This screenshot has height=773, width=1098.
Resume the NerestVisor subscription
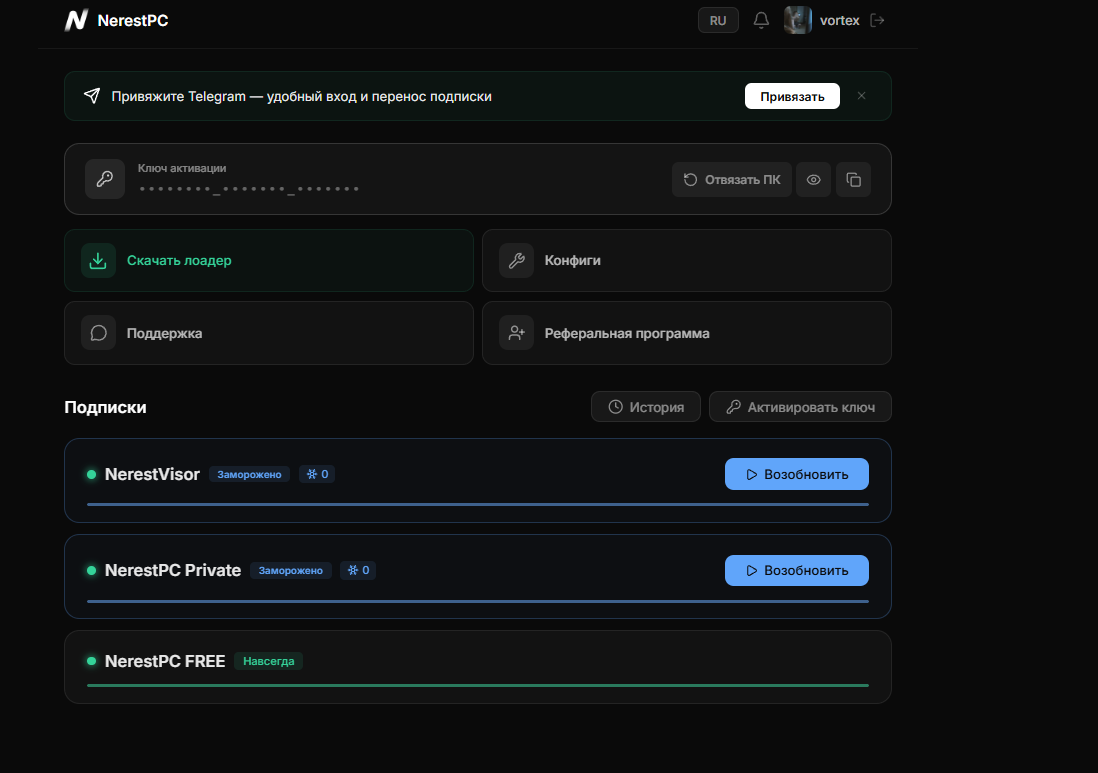point(797,474)
